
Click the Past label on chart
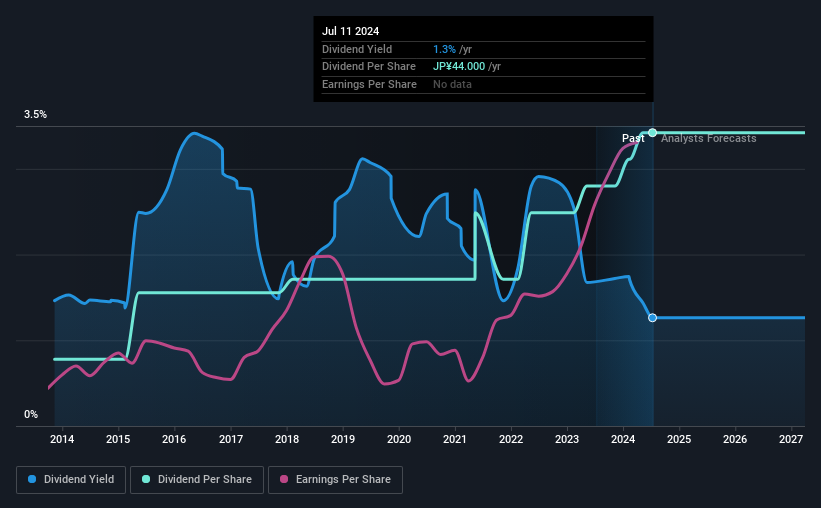point(633,138)
